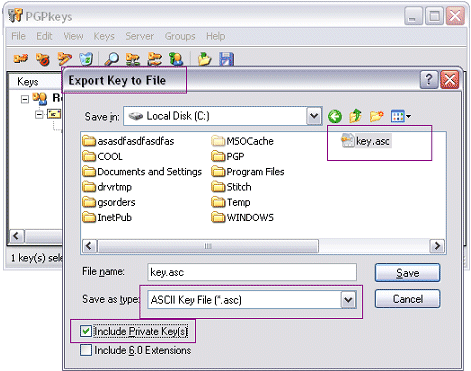Click the file list scroll right arrow

tap(437, 246)
